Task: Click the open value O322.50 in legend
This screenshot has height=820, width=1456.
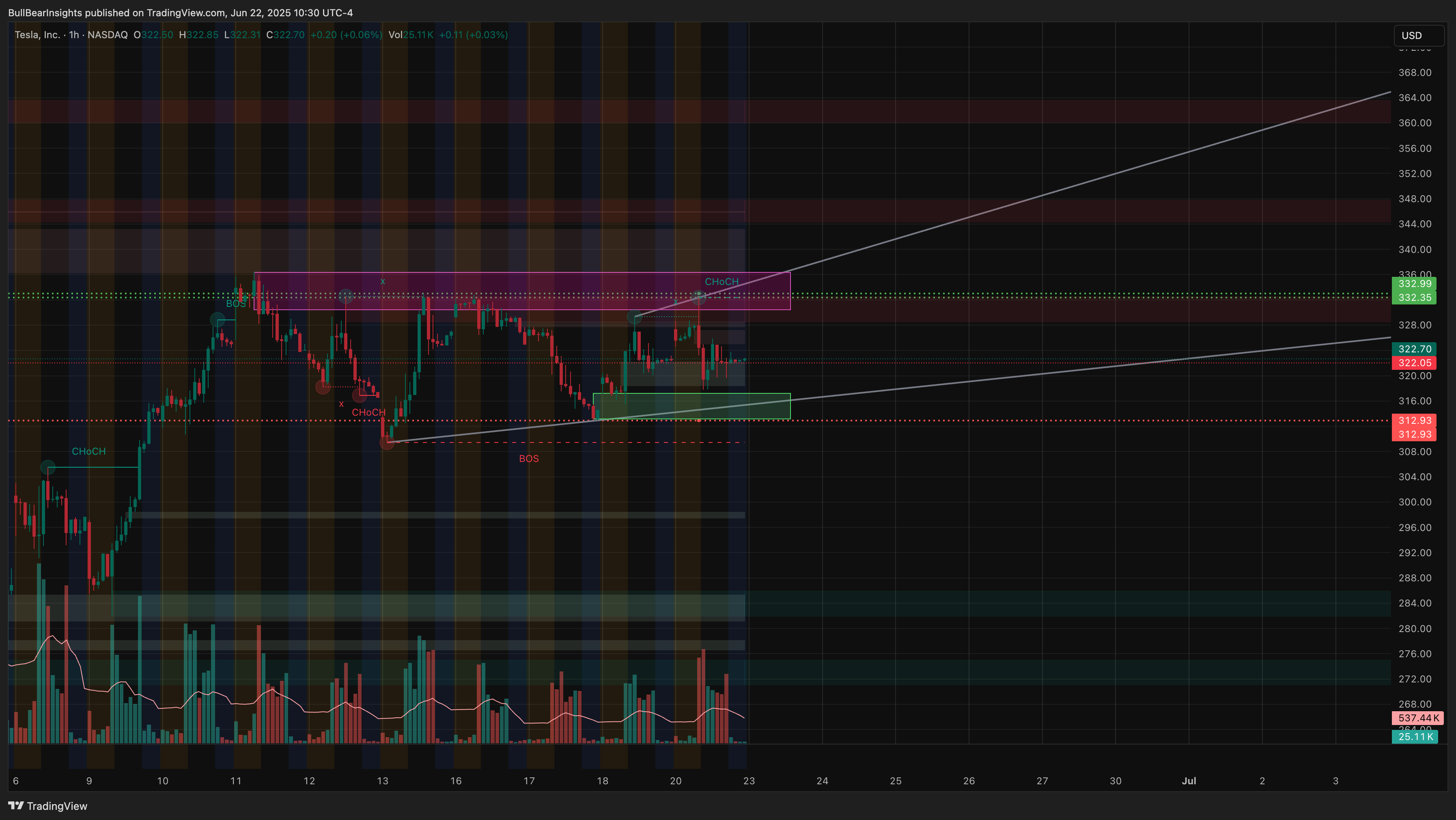Action: [153, 35]
